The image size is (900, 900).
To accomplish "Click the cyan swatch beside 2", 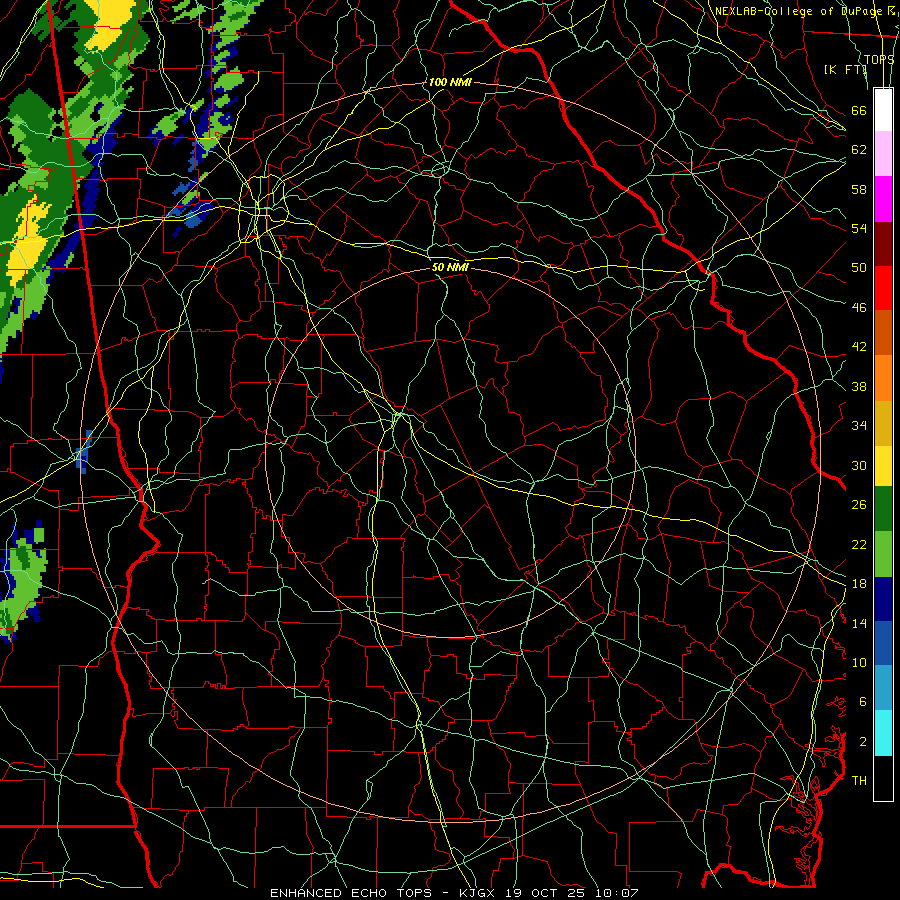I will click(x=883, y=732).
